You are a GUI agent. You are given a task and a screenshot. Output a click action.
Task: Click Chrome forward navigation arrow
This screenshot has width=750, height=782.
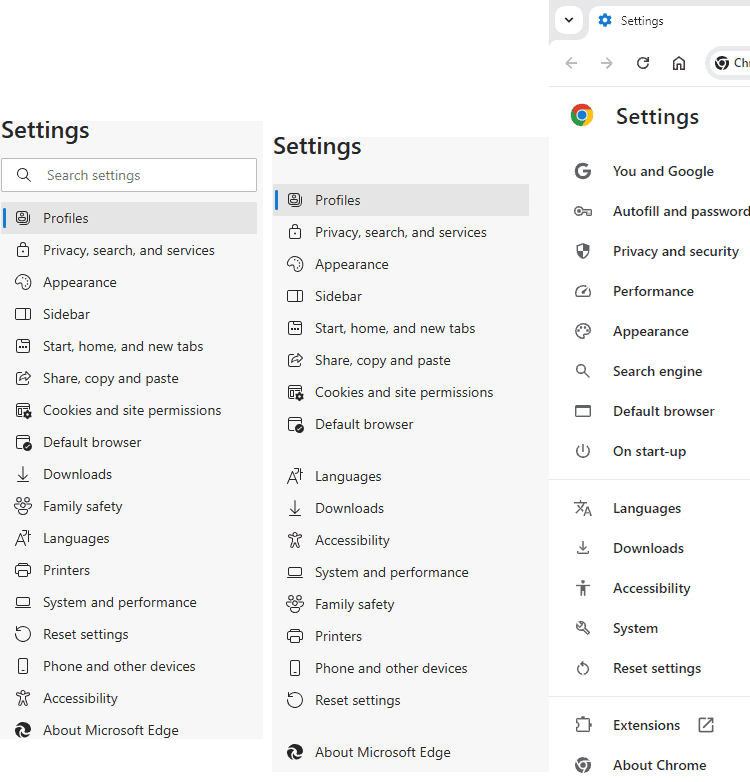pos(607,63)
